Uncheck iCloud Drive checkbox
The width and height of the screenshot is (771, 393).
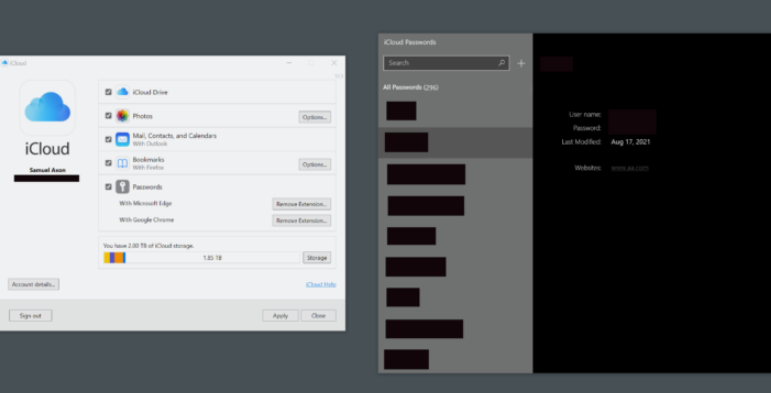(108, 92)
